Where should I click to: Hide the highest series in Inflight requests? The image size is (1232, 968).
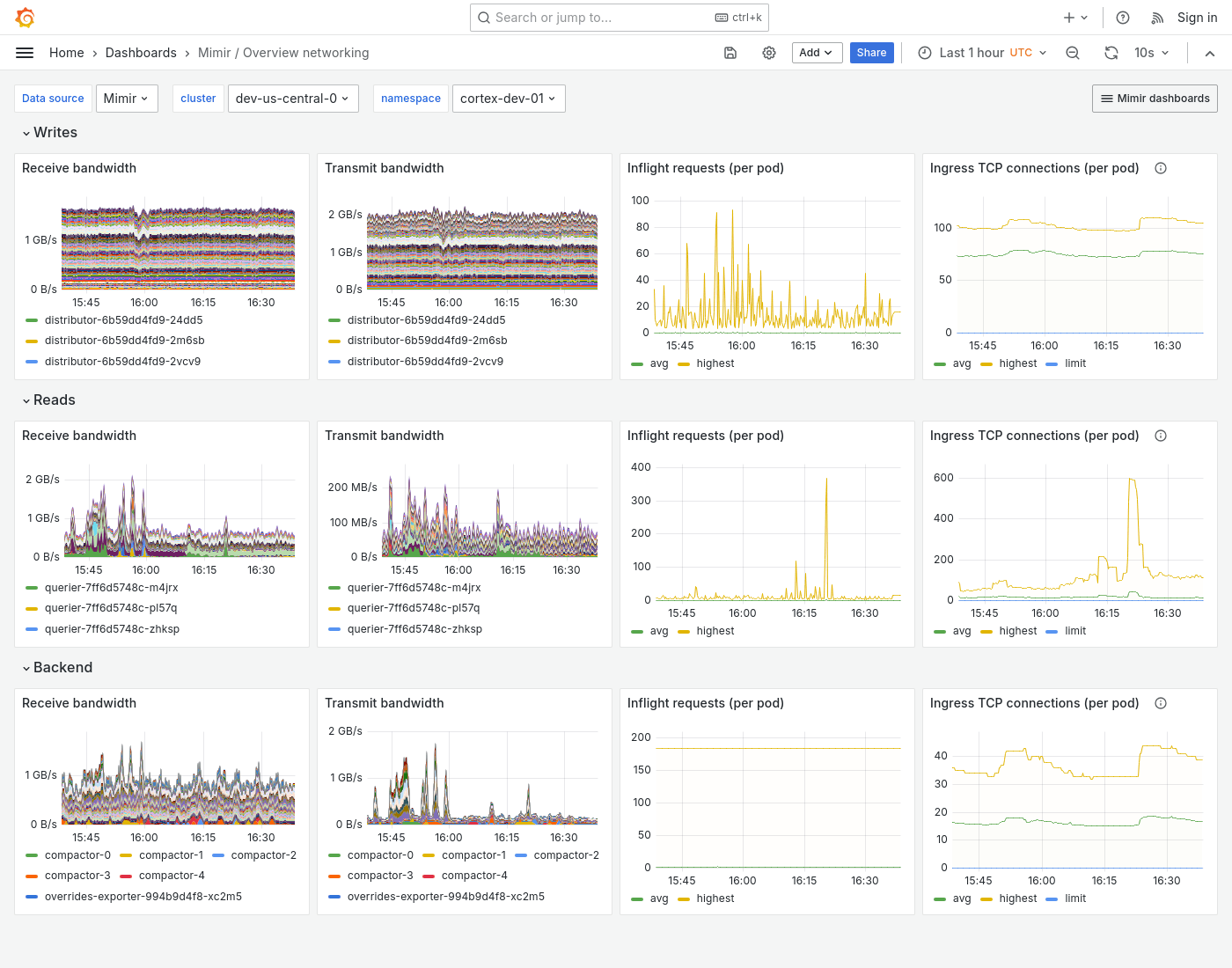click(x=715, y=363)
